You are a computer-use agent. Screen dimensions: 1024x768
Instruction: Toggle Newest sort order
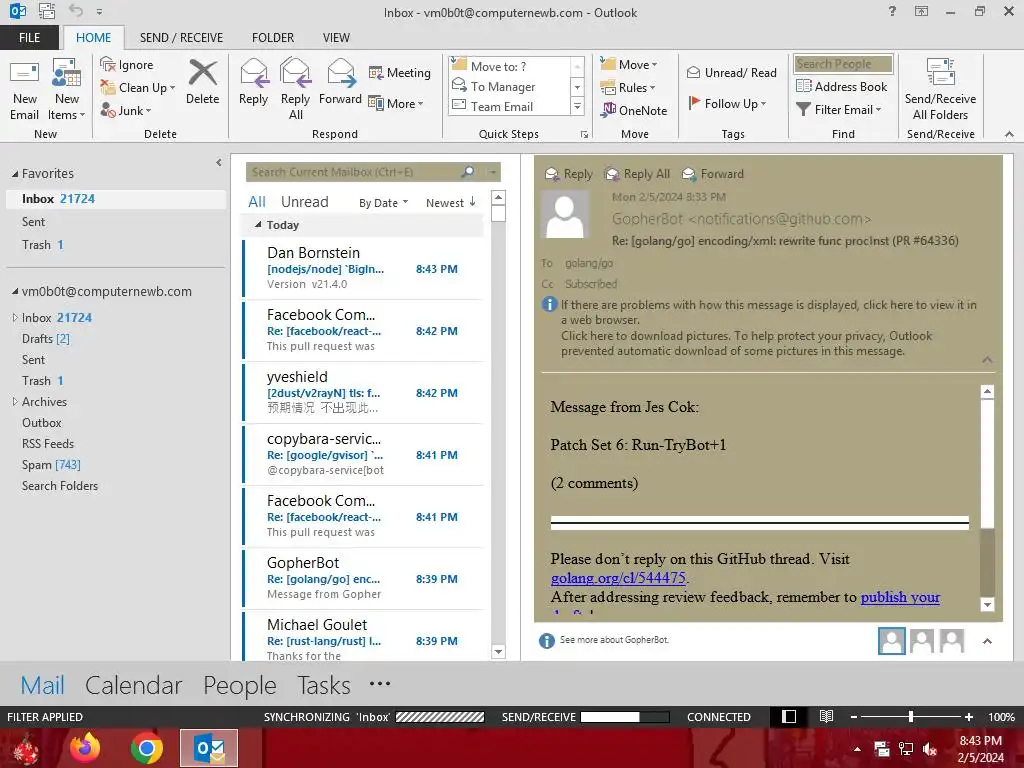451,202
